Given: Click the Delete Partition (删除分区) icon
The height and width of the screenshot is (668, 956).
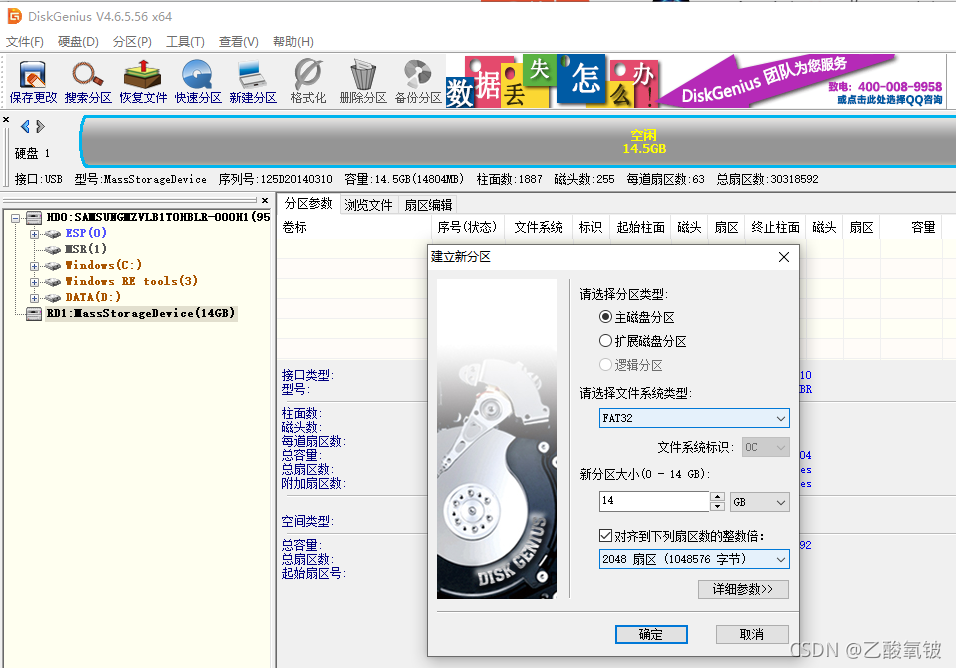Looking at the screenshot, I should 363,81.
